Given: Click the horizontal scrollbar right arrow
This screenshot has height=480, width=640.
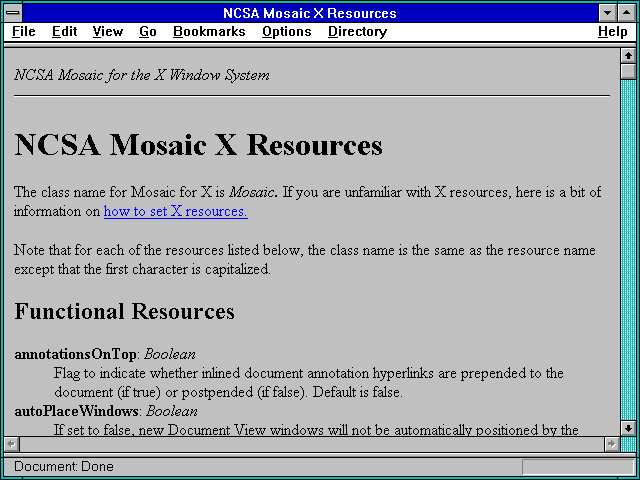Looking at the screenshot, I should pos(612,444).
